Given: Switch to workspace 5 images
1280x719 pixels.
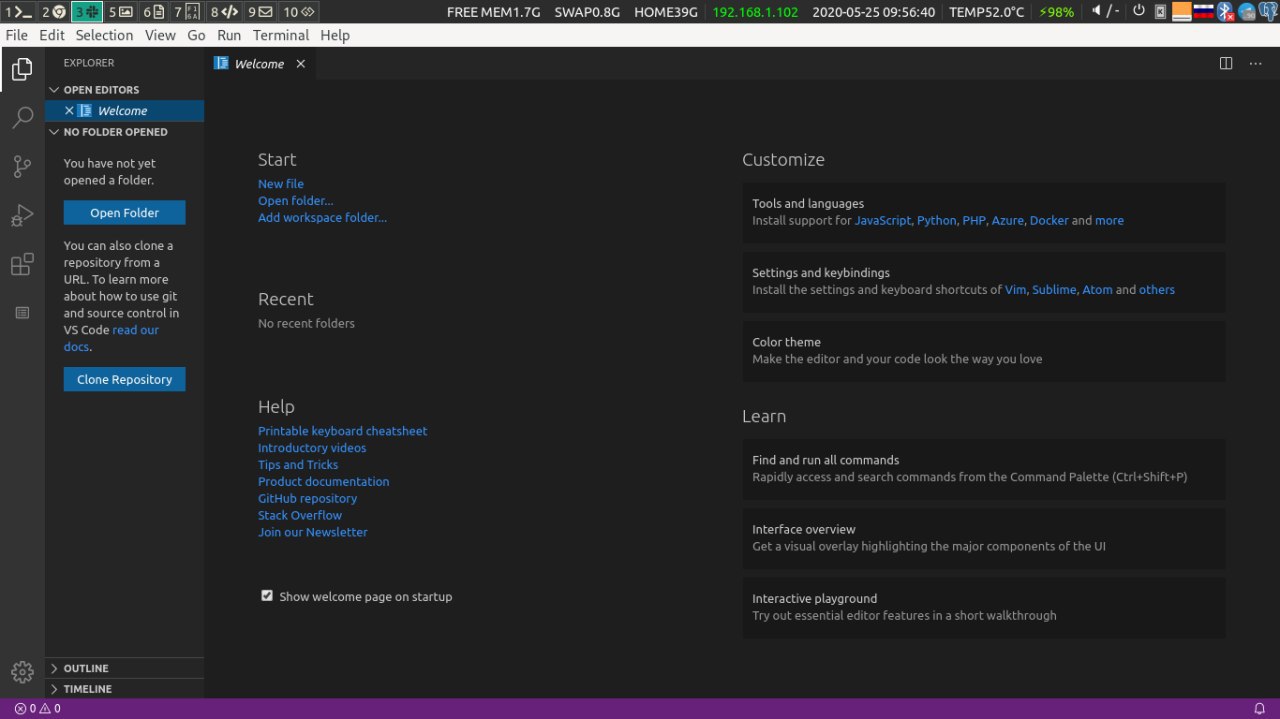Looking at the screenshot, I should pos(121,12).
